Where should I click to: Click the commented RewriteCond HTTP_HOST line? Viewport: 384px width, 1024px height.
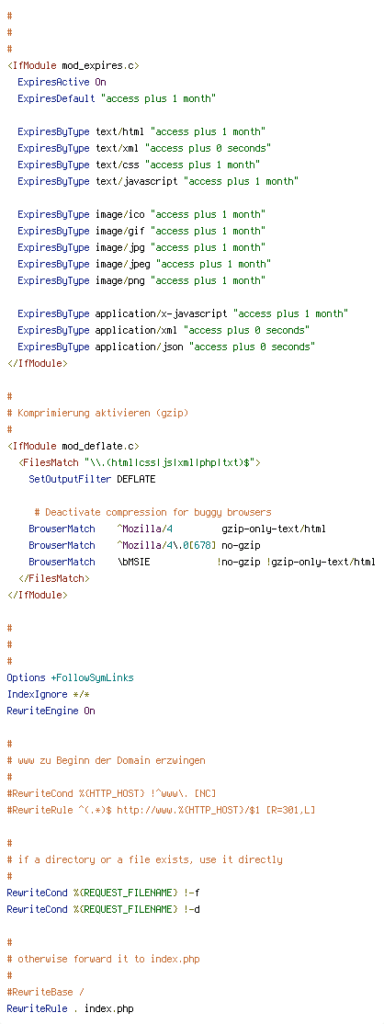coord(111,793)
